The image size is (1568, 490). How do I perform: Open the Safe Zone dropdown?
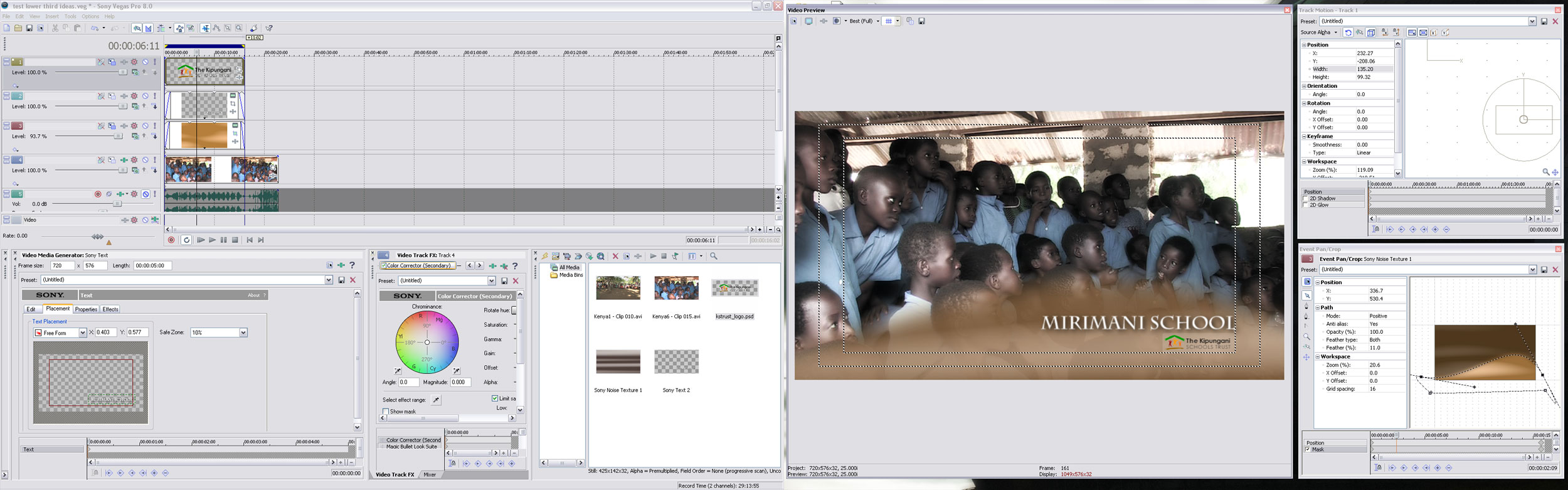243,333
